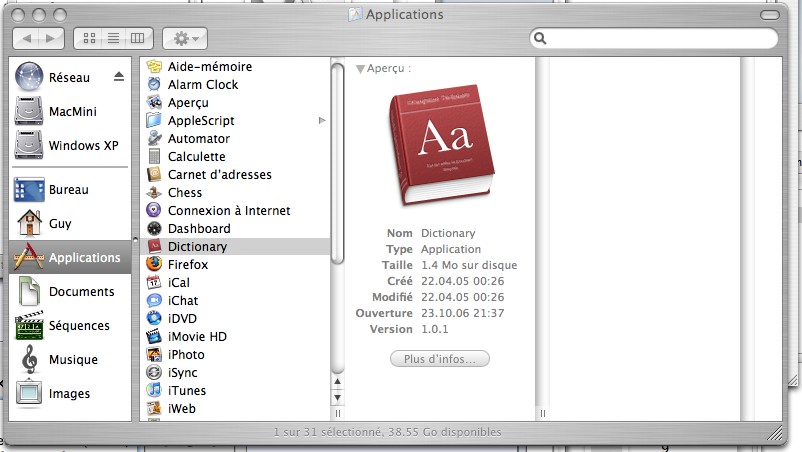802x452 pixels.
Task: Click the sidebar divider handle dot
Action: pyautogui.click(x=136, y=239)
